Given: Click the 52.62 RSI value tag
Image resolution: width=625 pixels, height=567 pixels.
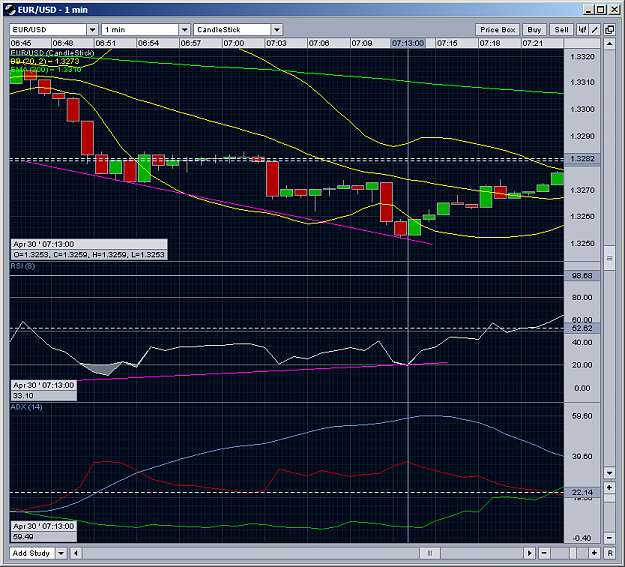Looking at the screenshot, I should (582, 328).
